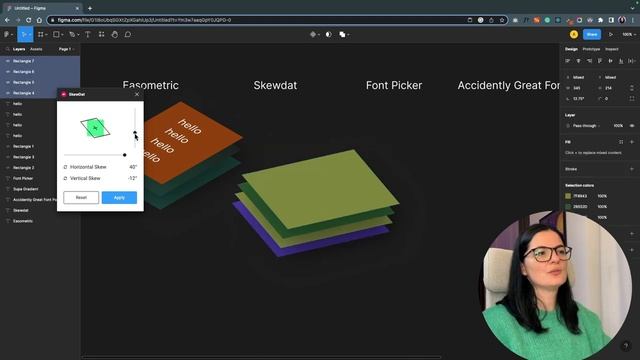The height and width of the screenshot is (360, 640).
Task: Select the Font Picker text layer
Action: 29,178
